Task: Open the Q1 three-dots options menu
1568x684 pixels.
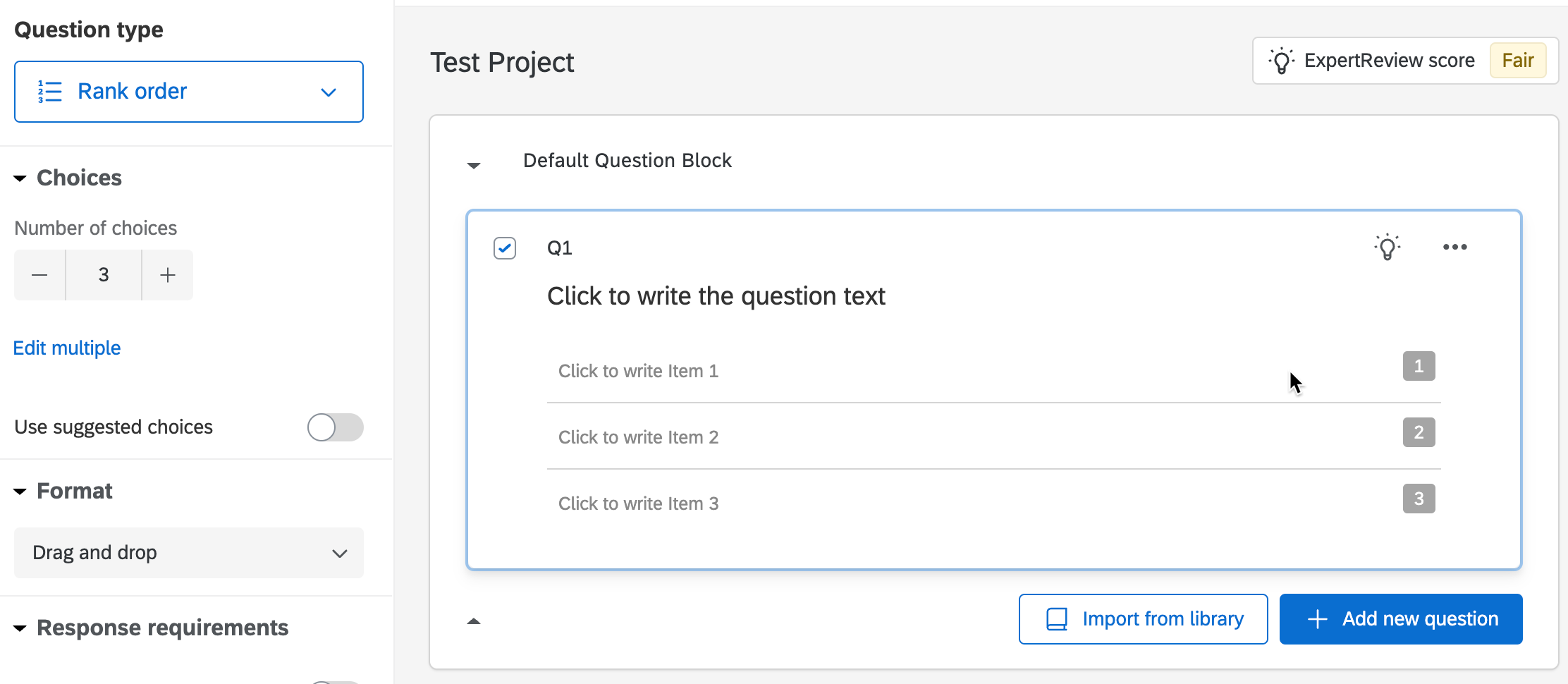Action: pos(1454,247)
